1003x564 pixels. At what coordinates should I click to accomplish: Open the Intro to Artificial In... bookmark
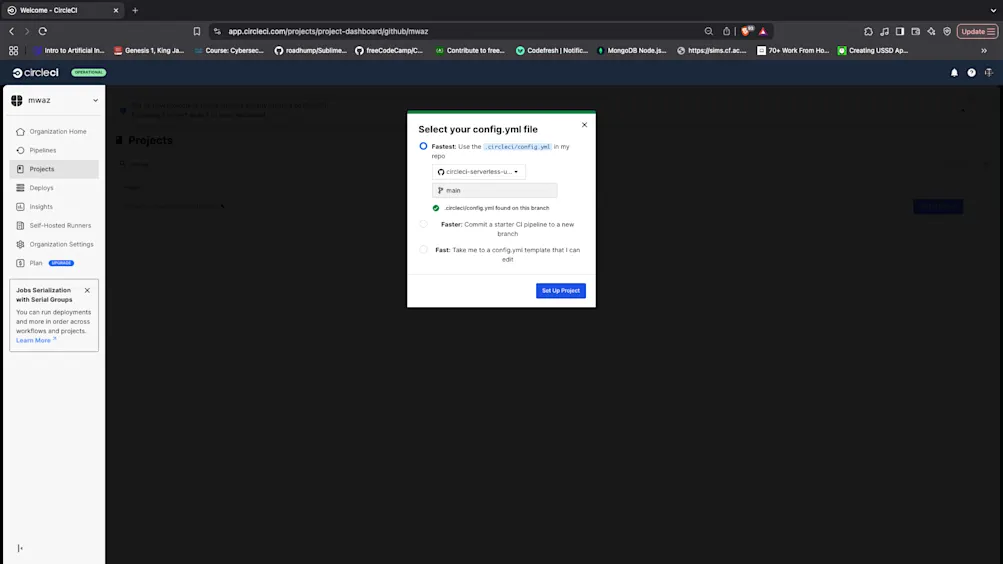[x=69, y=51]
